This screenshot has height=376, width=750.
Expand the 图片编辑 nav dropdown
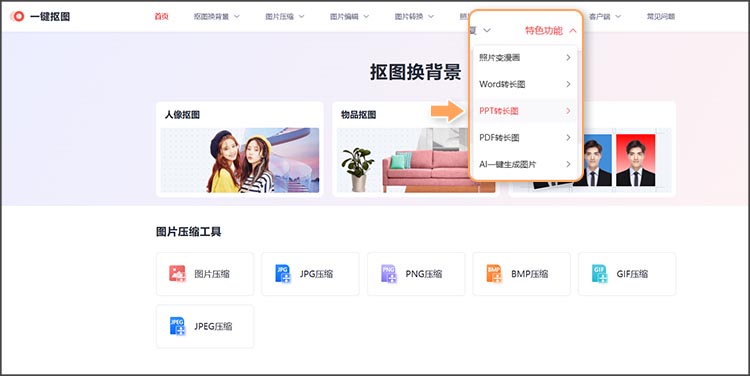click(349, 16)
